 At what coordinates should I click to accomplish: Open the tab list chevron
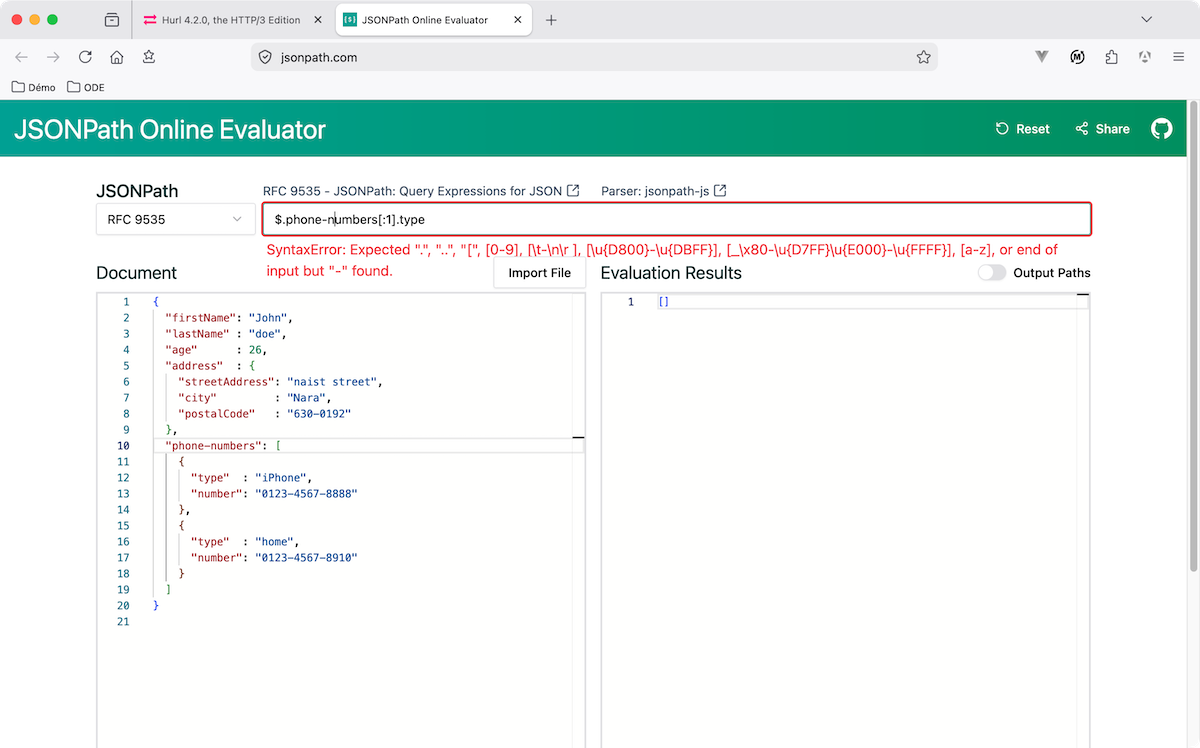(x=1146, y=19)
